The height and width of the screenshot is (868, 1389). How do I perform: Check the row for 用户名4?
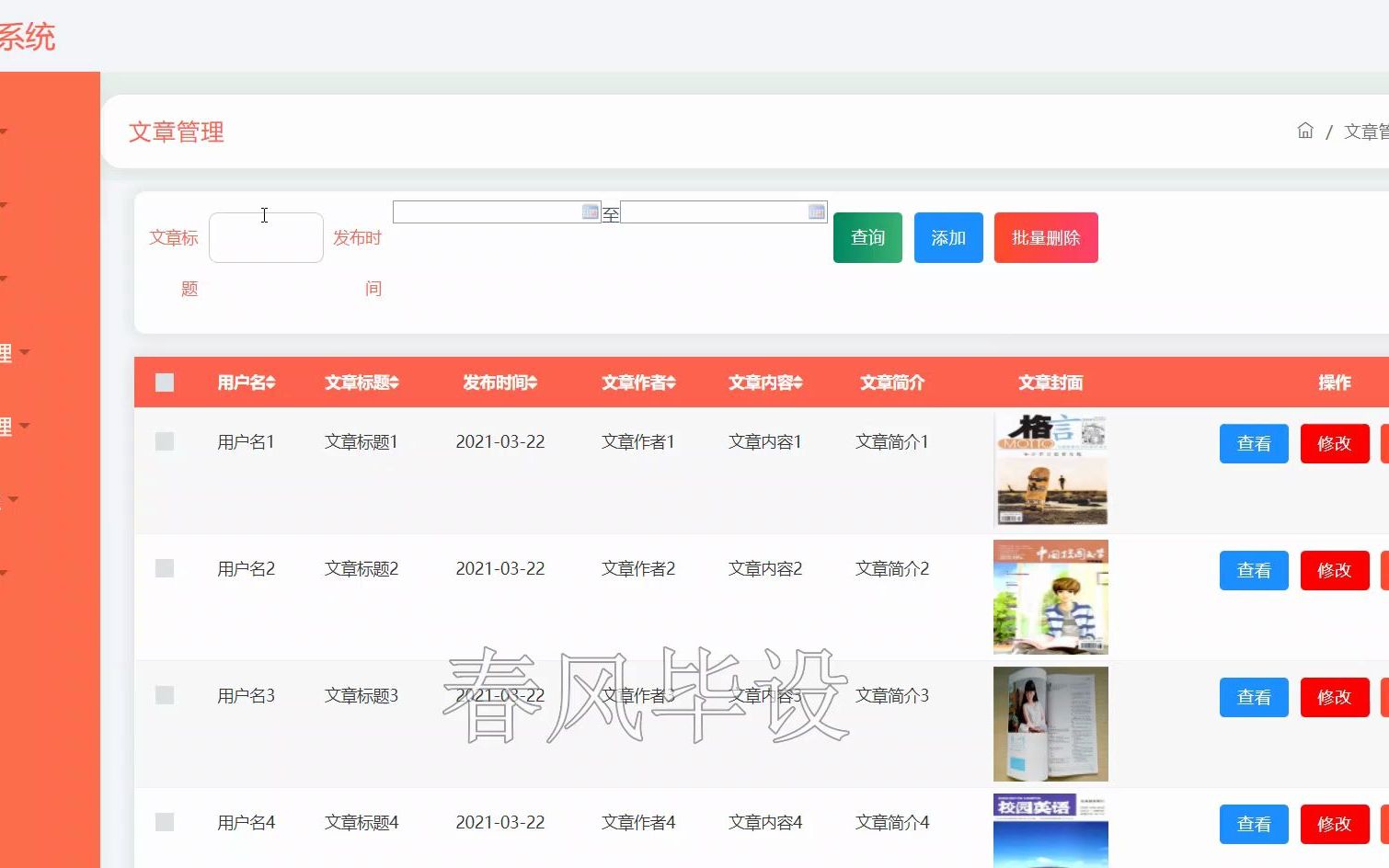(165, 822)
